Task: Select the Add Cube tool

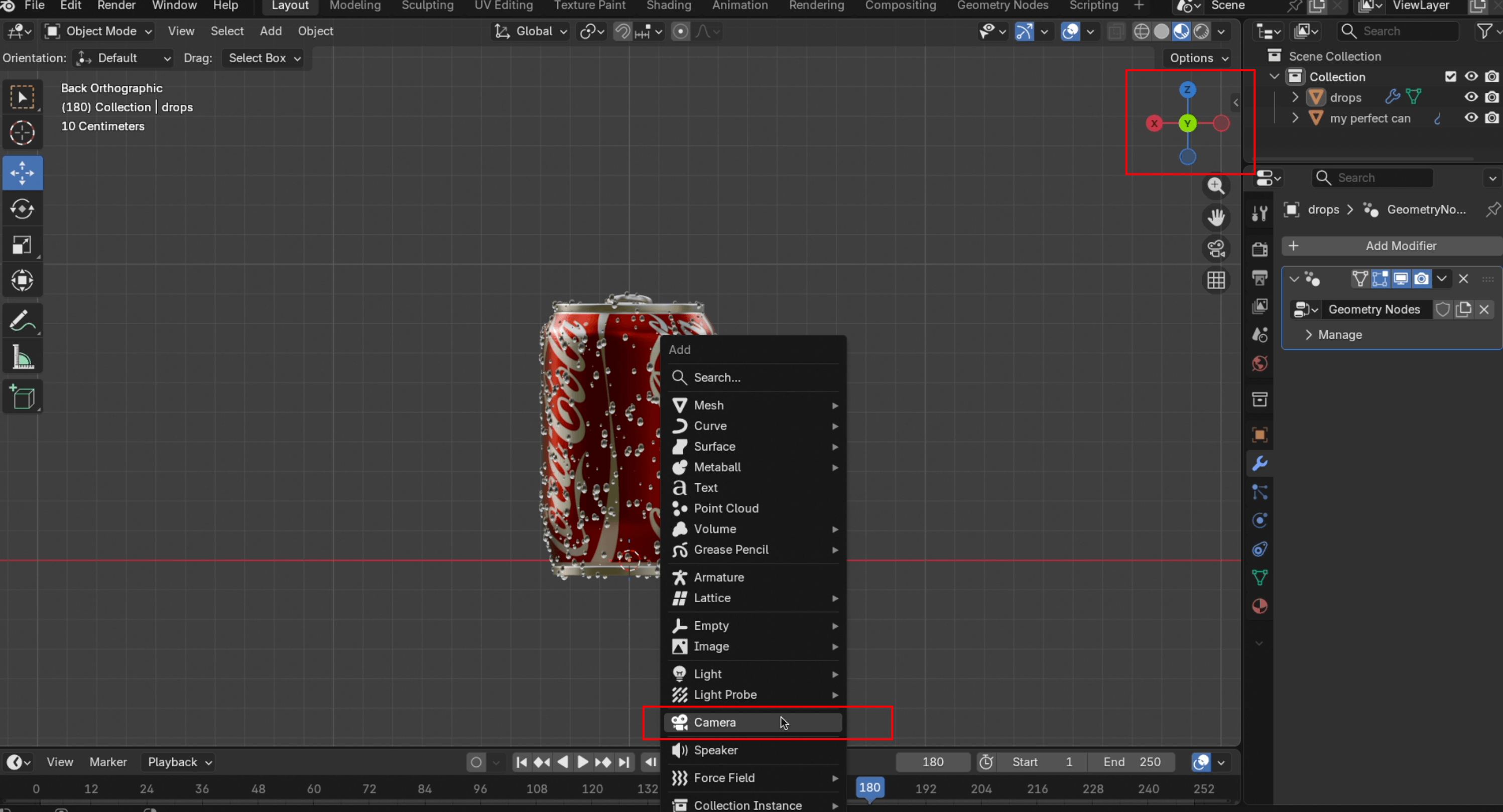Action: (x=22, y=396)
